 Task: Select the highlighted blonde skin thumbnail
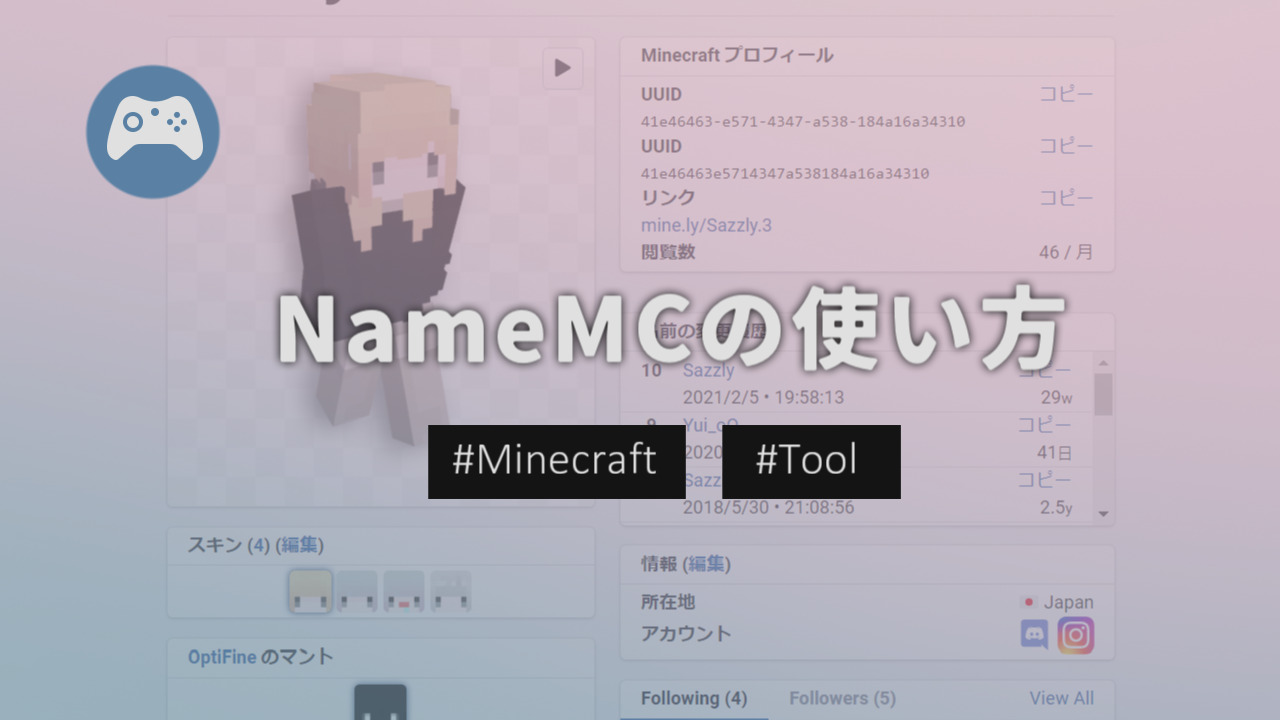pyautogui.click(x=310, y=591)
